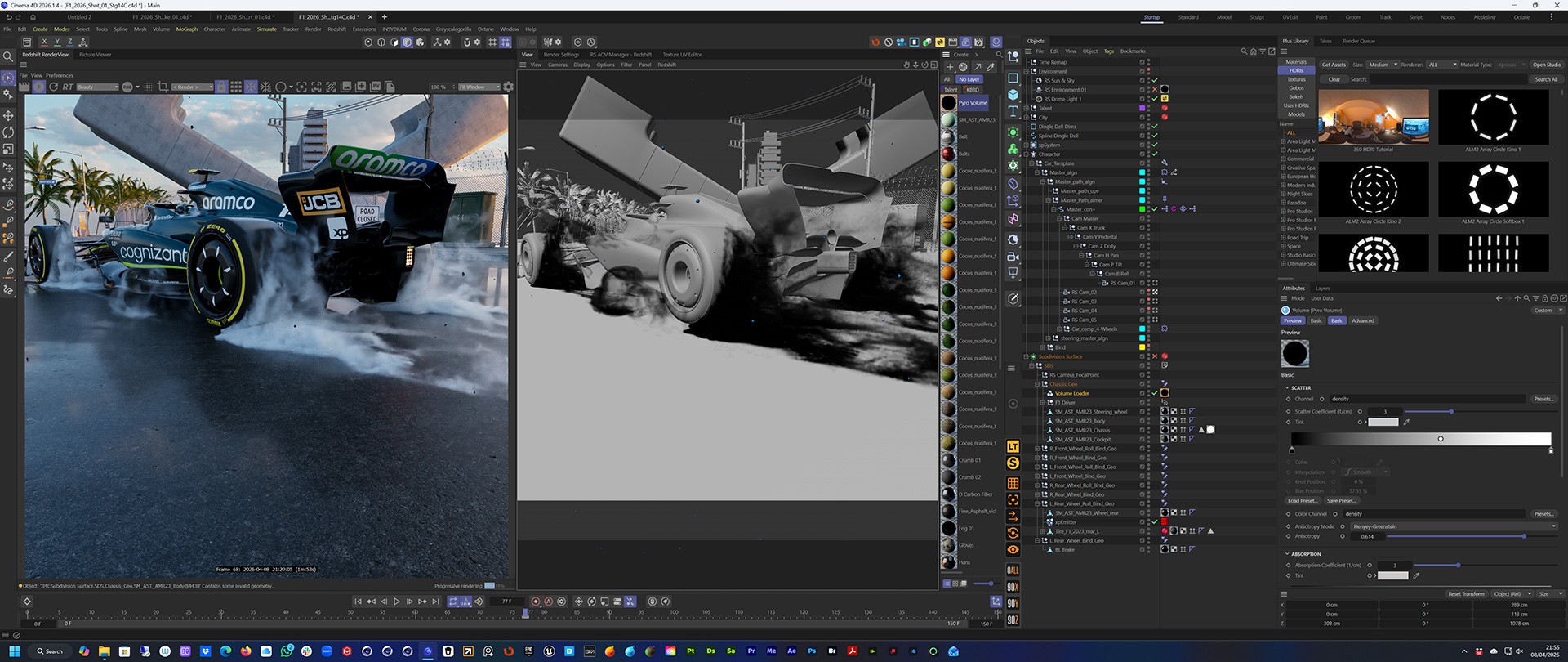Collapse the Environment tree node
This screenshot has height=662, width=1568.
pos(1027,71)
